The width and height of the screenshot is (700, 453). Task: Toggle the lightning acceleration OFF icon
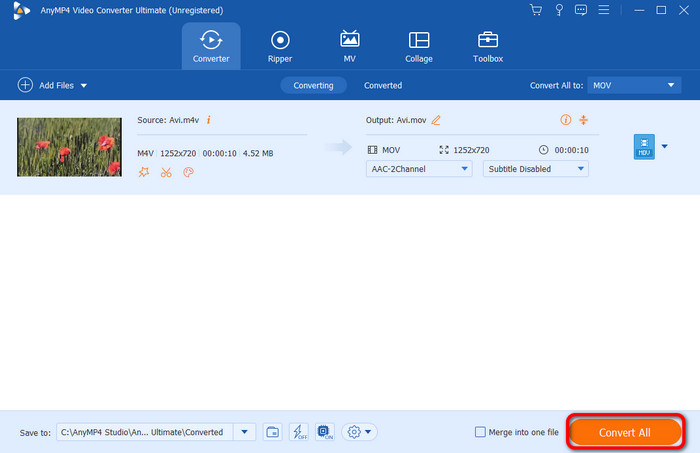299,432
